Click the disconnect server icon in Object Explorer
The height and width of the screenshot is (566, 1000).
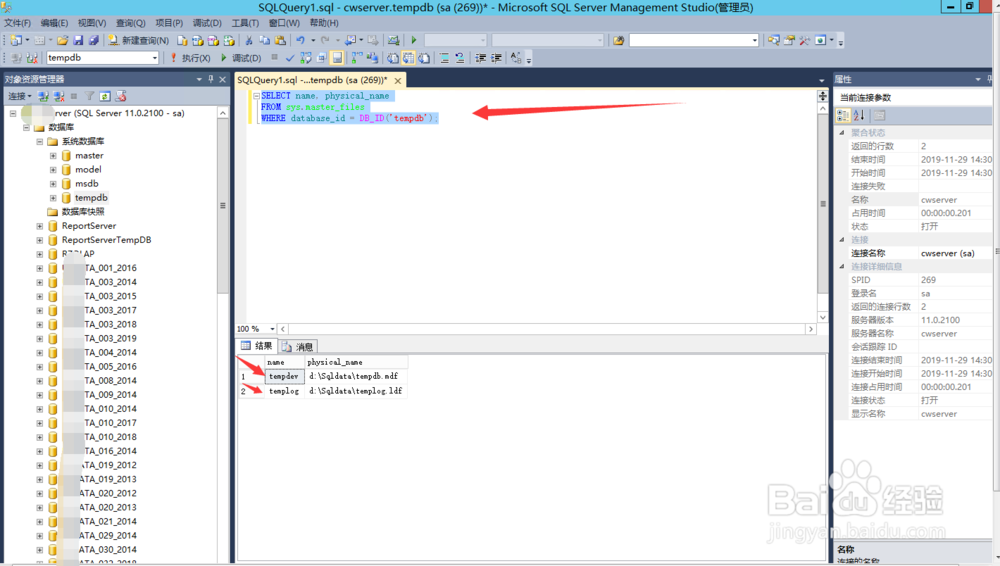(59, 96)
